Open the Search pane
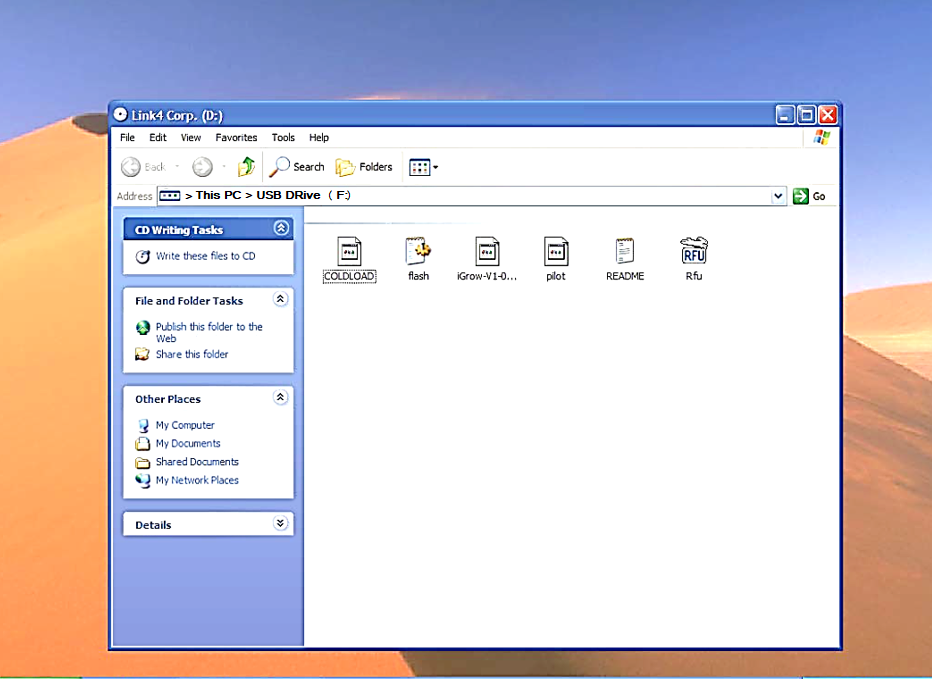Image resolution: width=932 pixels, height=679 pixels. (x=297, y=167)
